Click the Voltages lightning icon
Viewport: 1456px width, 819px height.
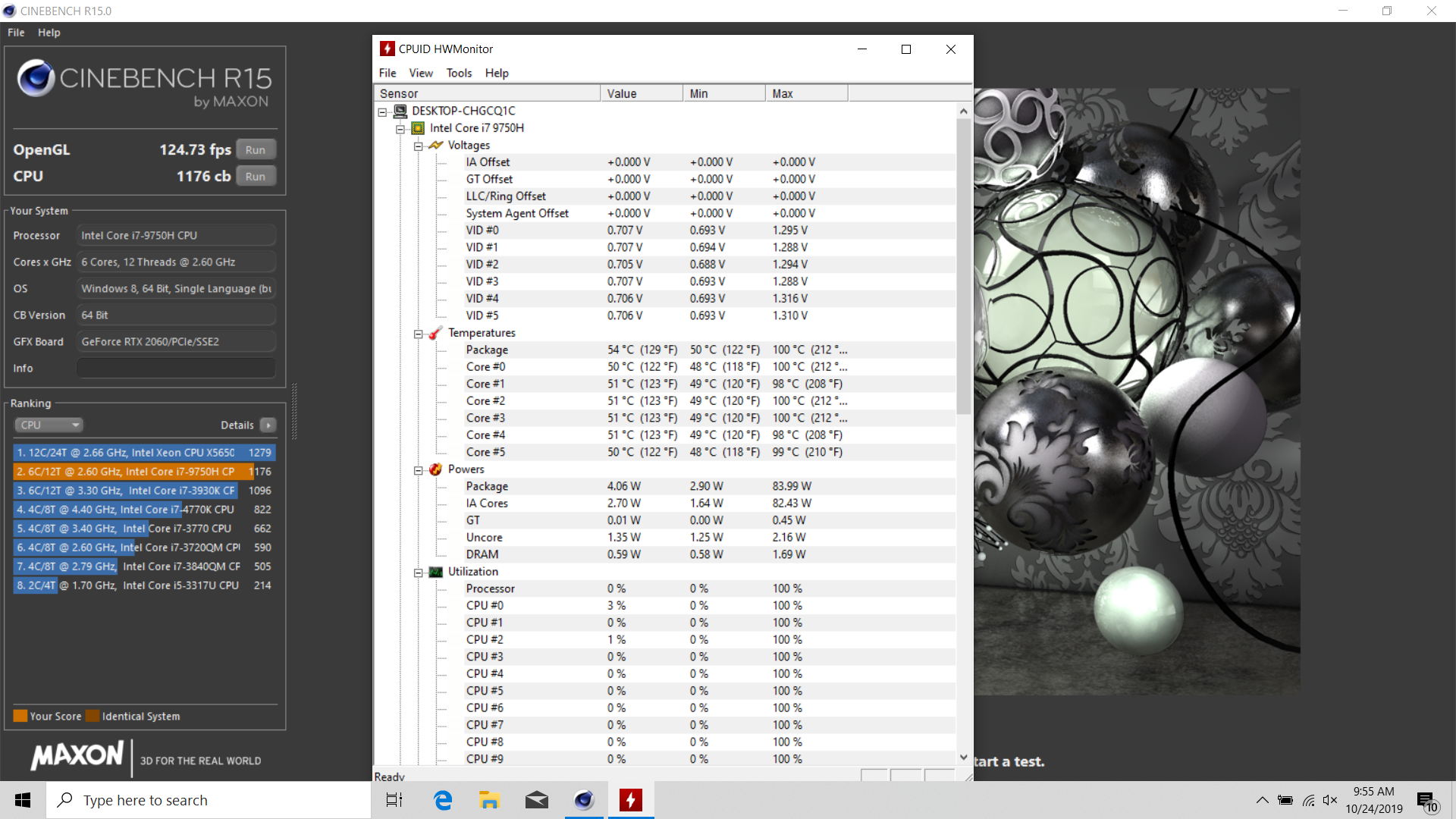click(x=435, y=145)
